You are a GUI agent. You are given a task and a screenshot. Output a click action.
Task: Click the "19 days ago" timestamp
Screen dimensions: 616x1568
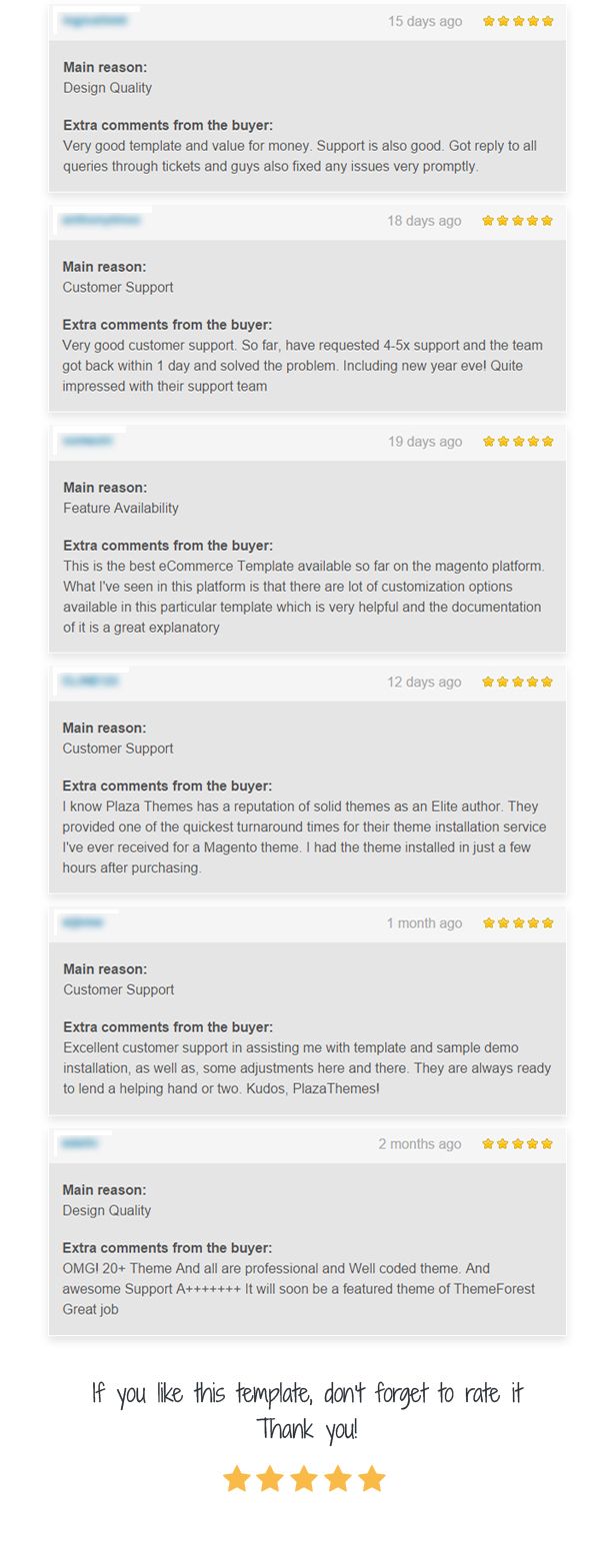425,442
